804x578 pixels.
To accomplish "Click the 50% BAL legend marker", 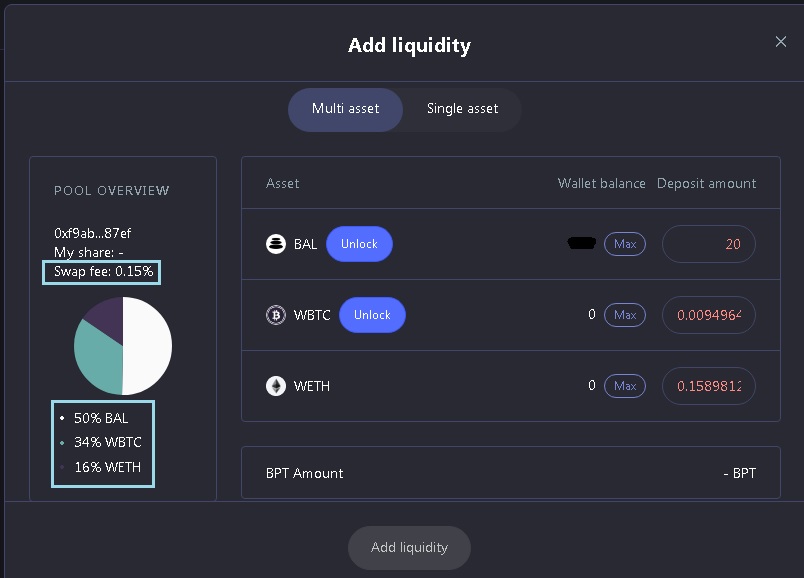I will click(62, 418).
